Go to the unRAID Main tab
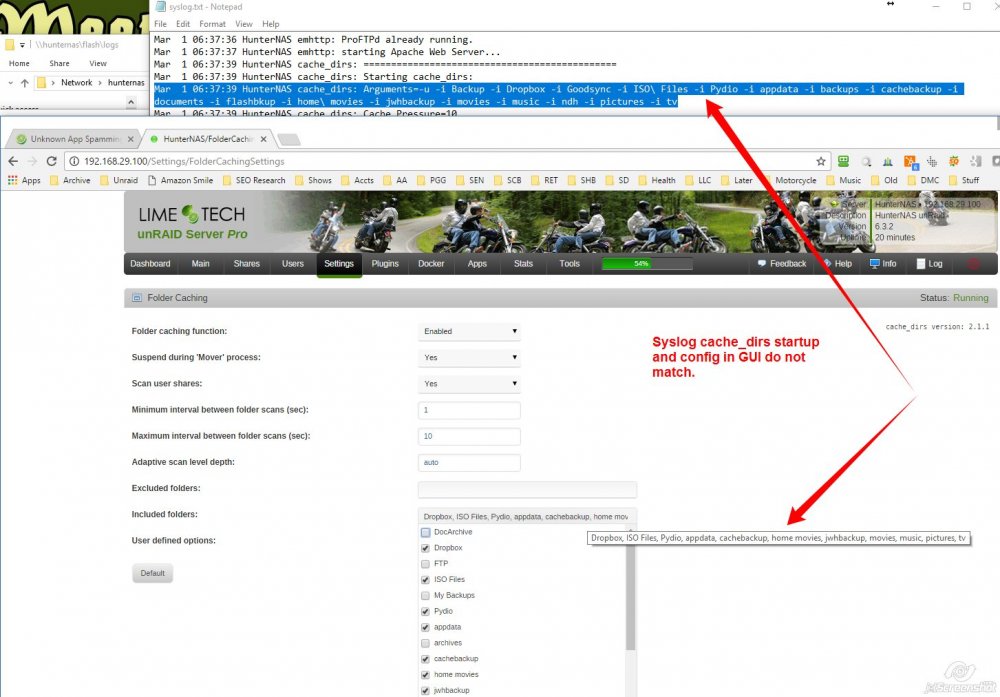This screenshot has width=1000, height=697. (200, 263)
